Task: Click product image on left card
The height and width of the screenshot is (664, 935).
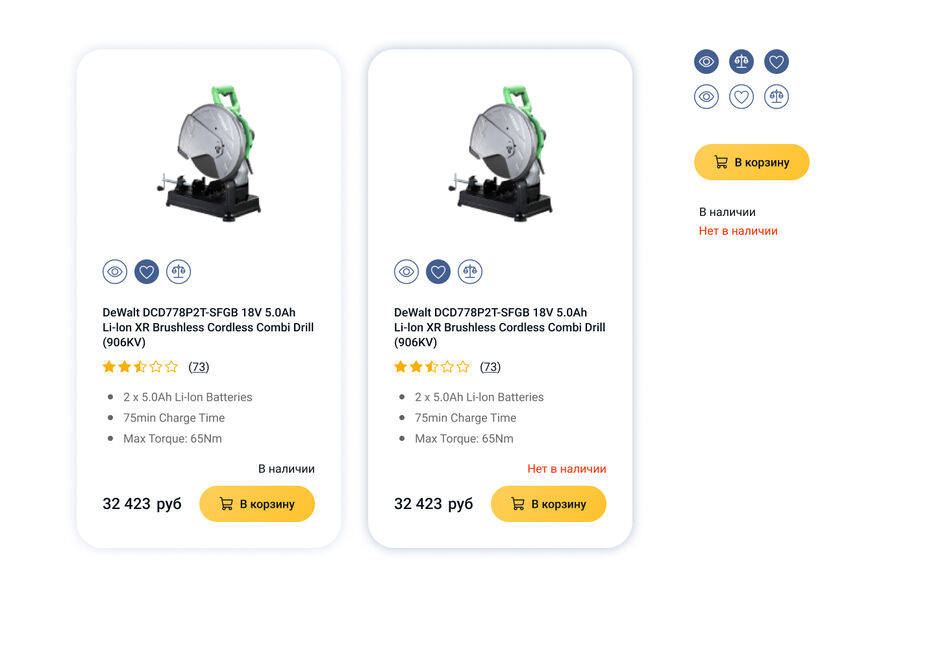Action: [x=209, y=153]
